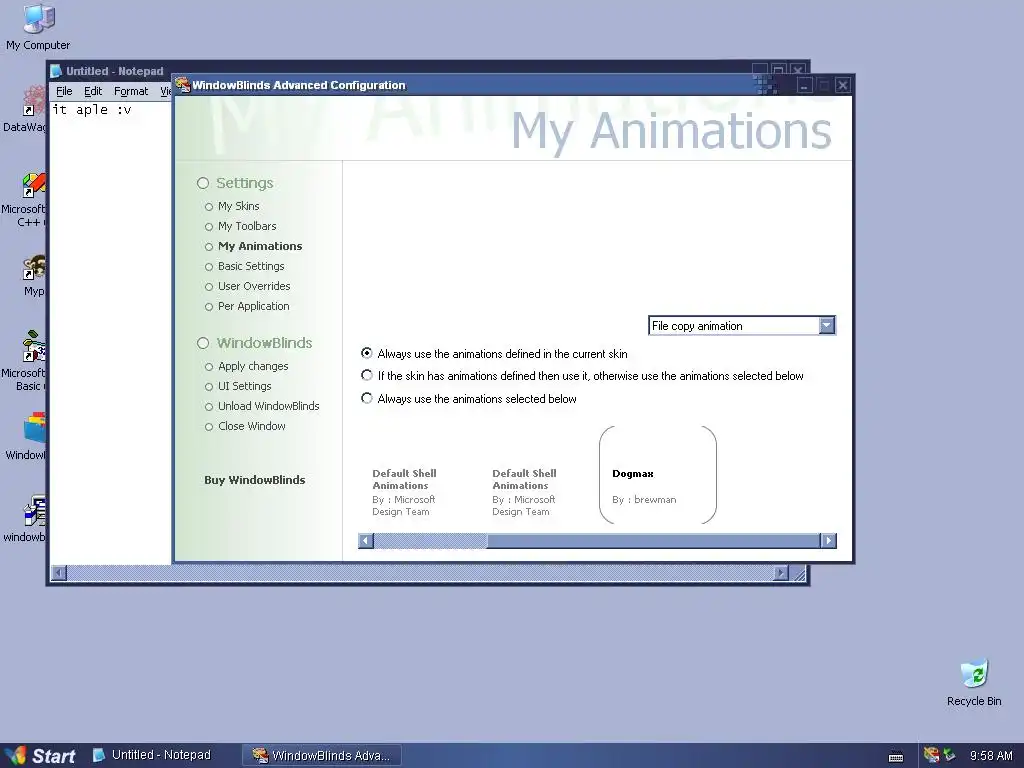Screen dimensions: 1024x768
Task: Open the File copy animation dropdown
Action: [742, 325]
